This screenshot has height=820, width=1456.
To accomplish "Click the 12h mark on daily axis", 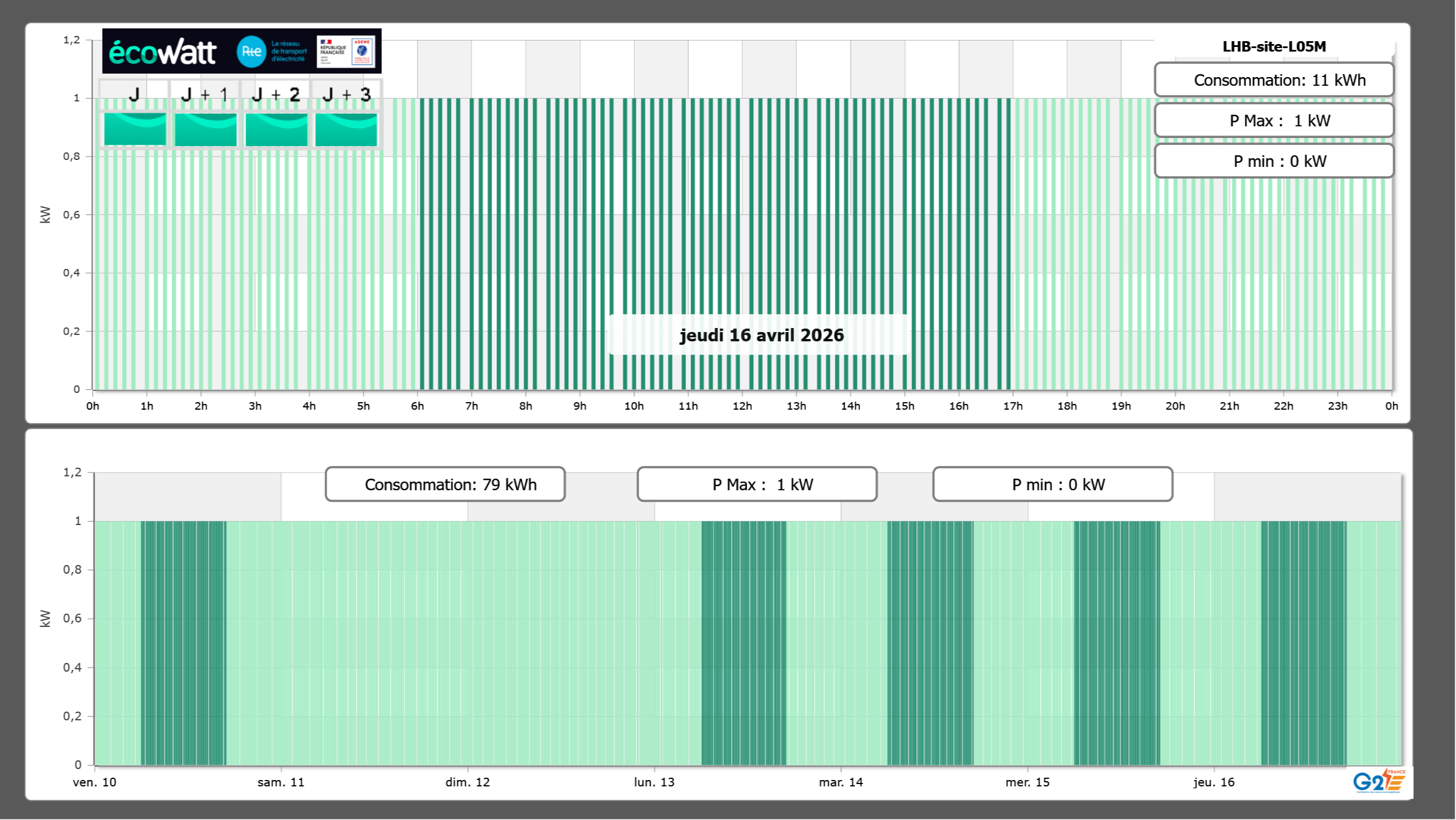I will [742, 406].
